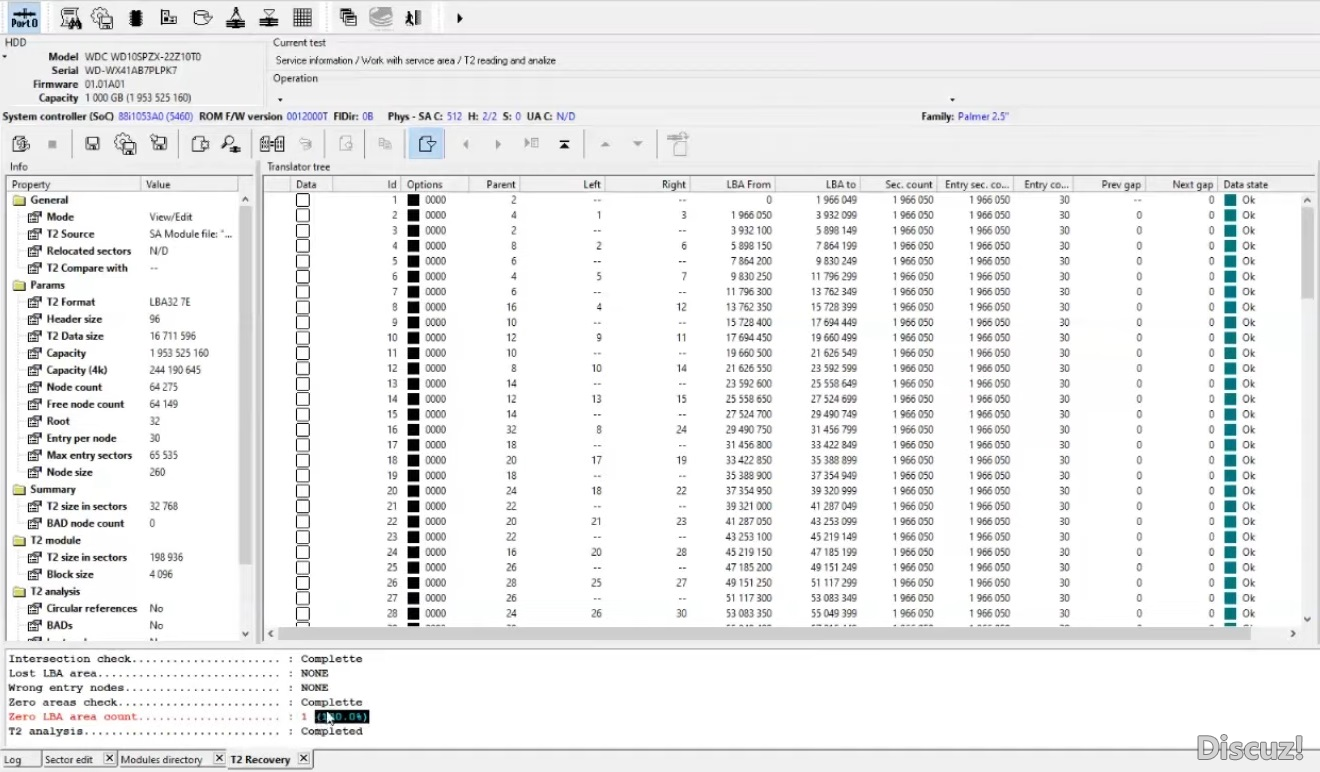This screenshot has width=1320, height=772.
Task: Click the stacked windows icon in top toolbar
Action: (x=348, y=17)
